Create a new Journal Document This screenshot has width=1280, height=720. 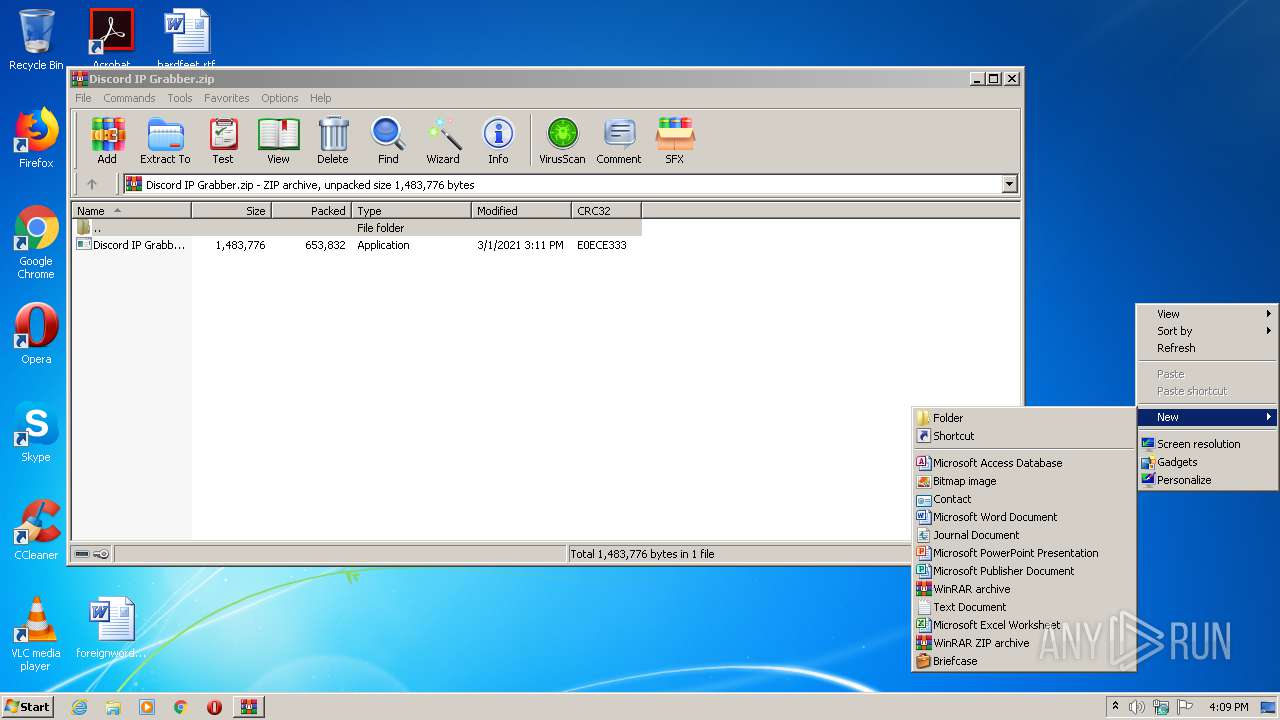1024,535
